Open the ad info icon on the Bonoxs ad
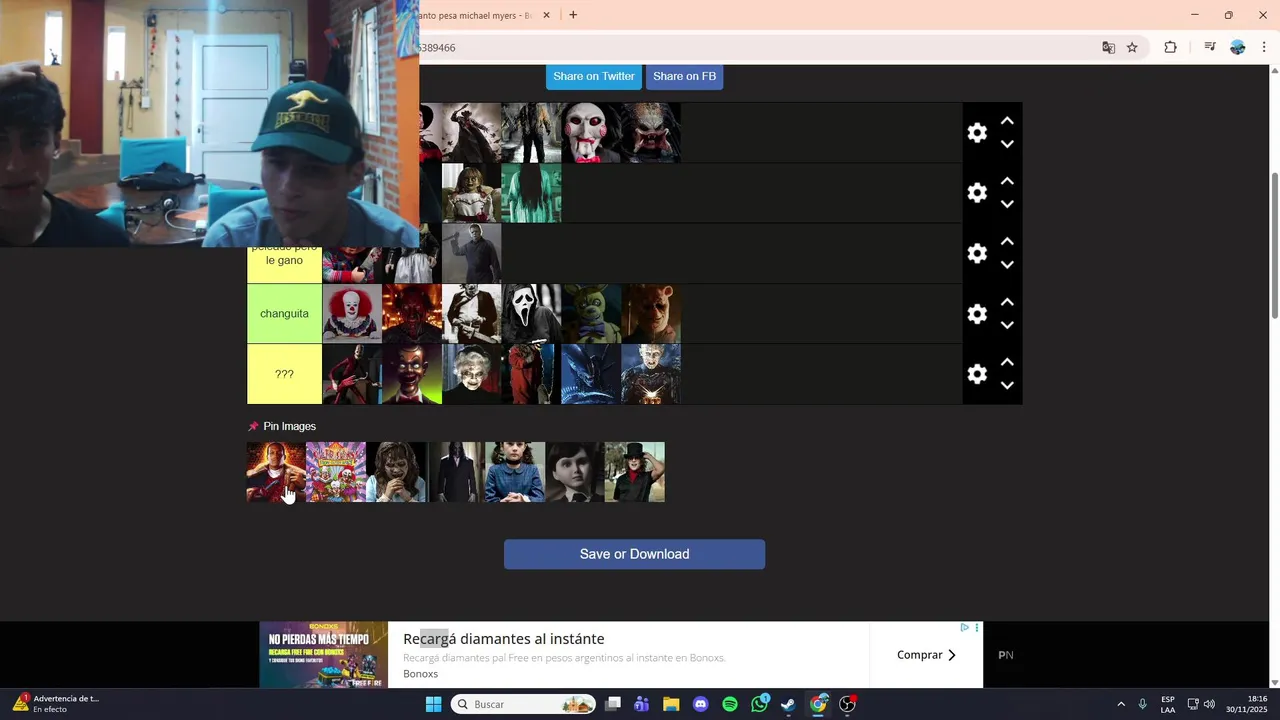The image size is (1280, 720). [965, 628]
